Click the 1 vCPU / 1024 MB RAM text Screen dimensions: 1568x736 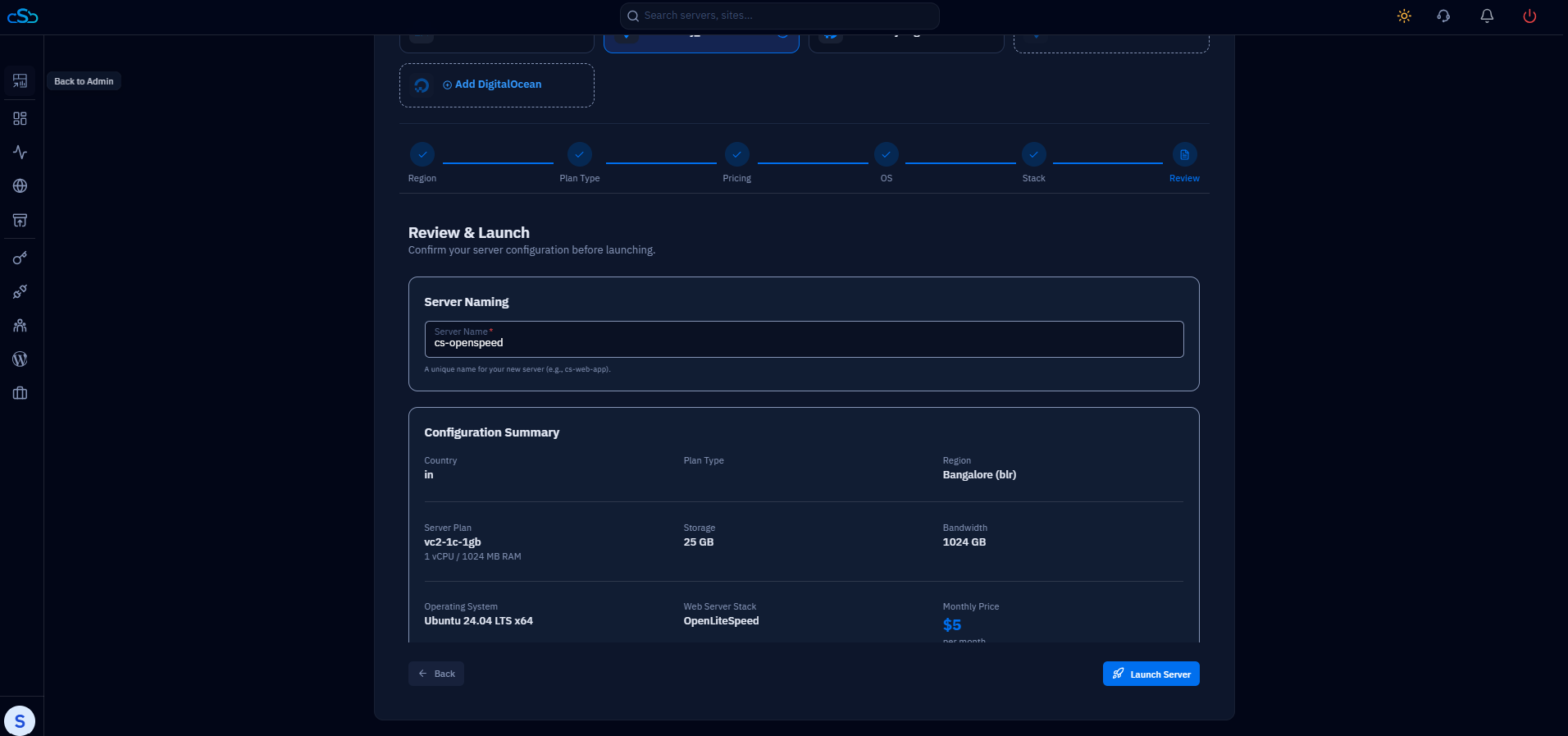472,556
